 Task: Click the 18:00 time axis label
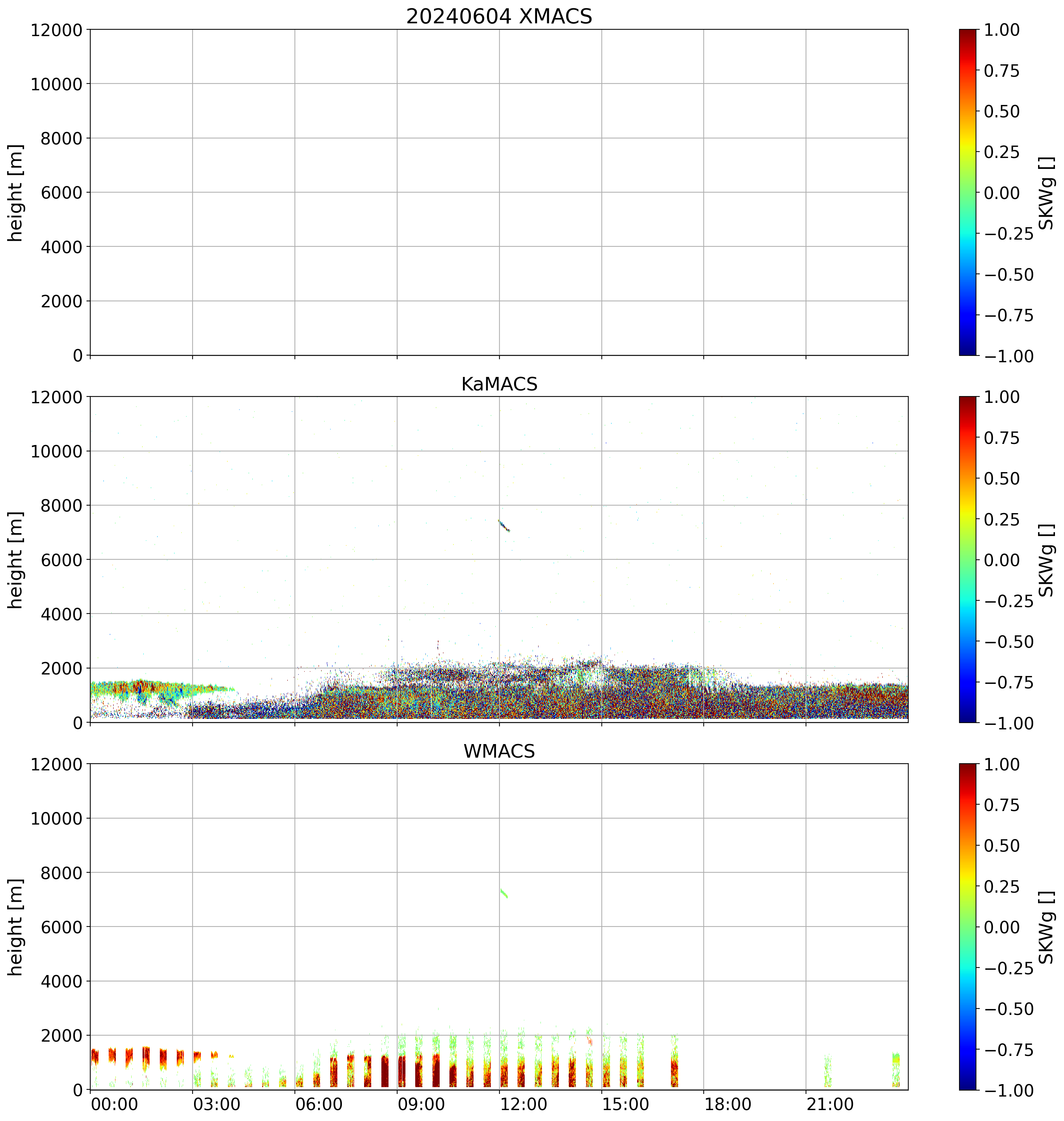click(x=728, y=1104)
